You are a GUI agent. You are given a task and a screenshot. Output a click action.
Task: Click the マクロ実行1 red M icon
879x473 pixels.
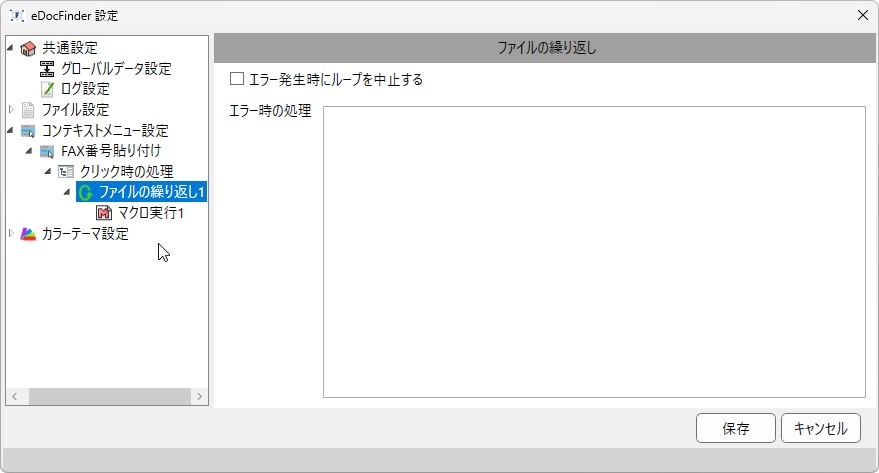[104, 213]
